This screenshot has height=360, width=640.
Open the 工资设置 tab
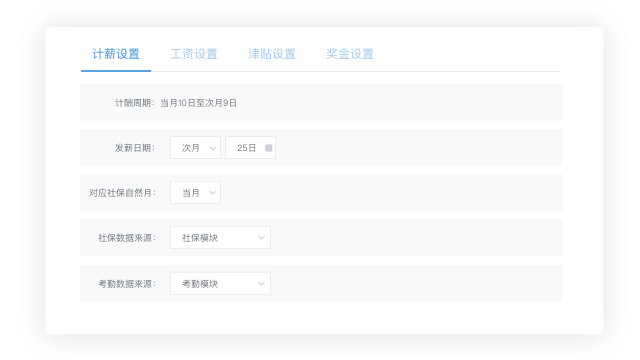(194, 54)
